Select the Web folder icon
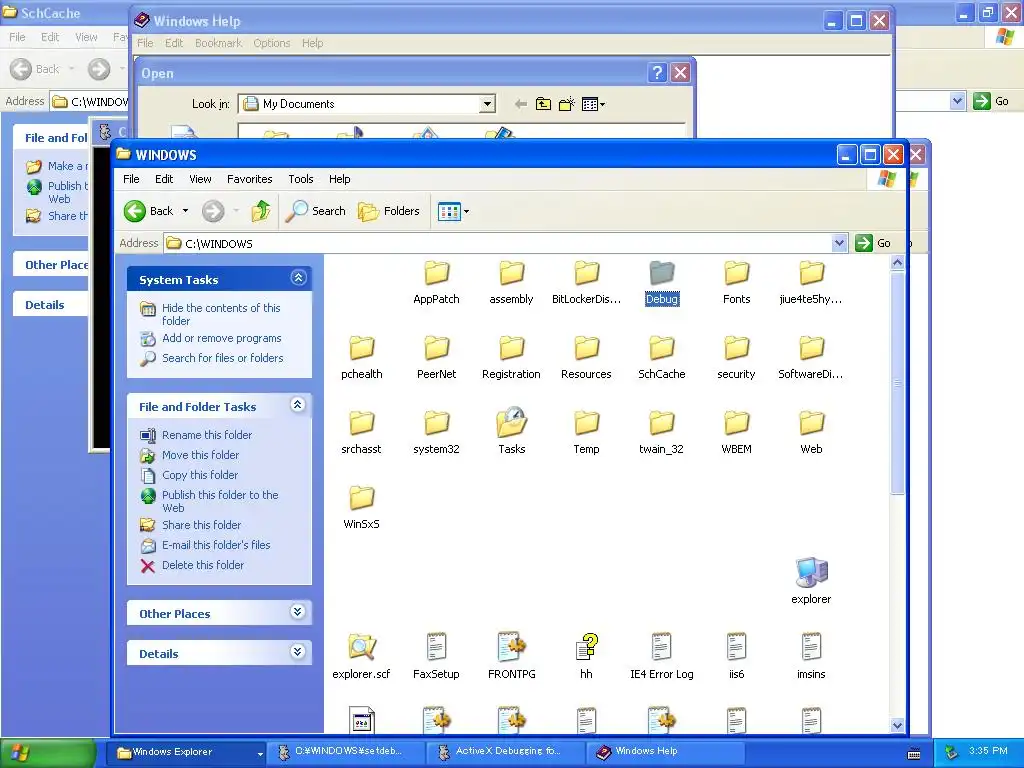 tap(812, 423)
